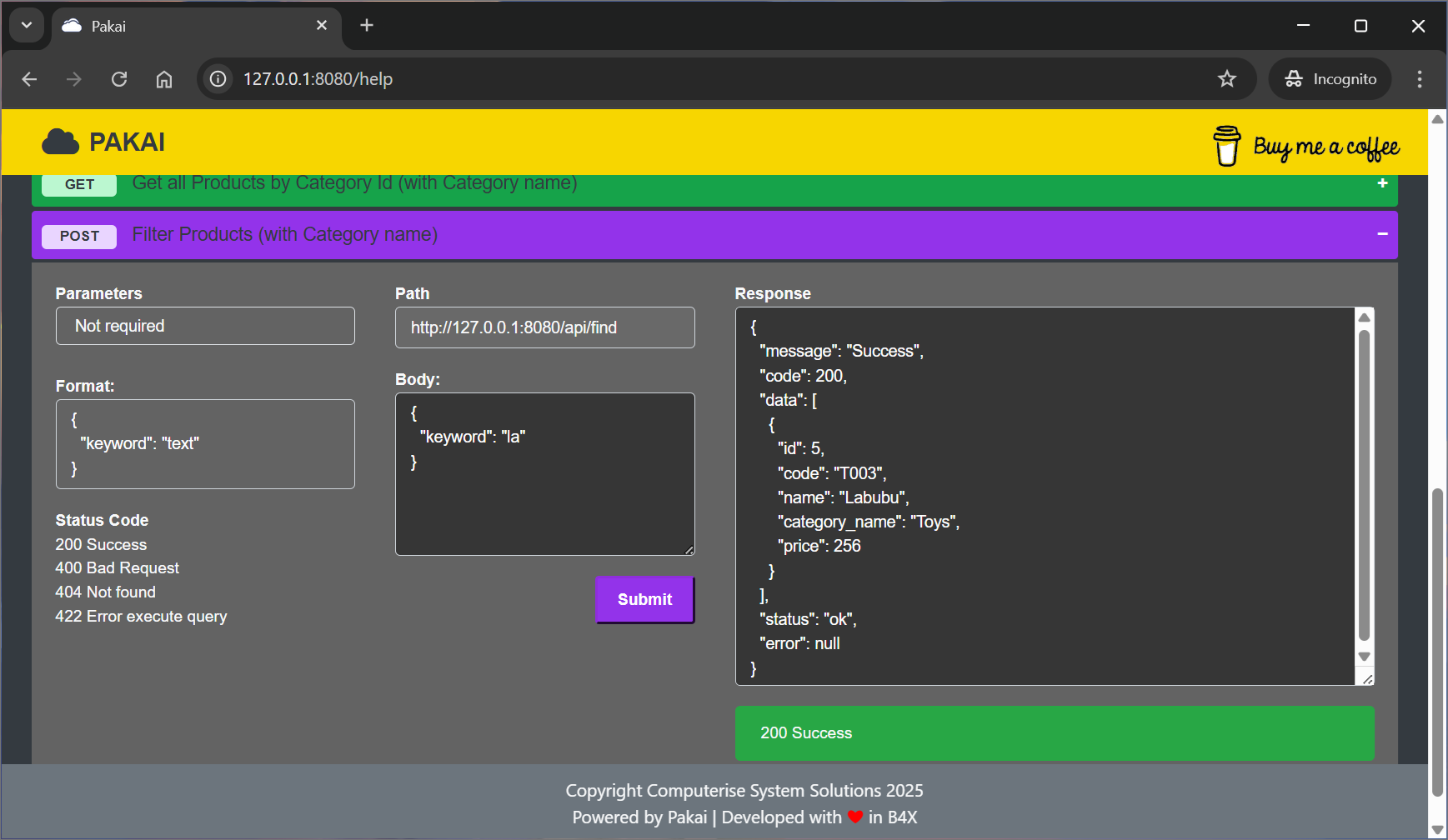Viewport: 1448px width, 840px height.
Task: Click the Format: label
Action: [84, 386]
